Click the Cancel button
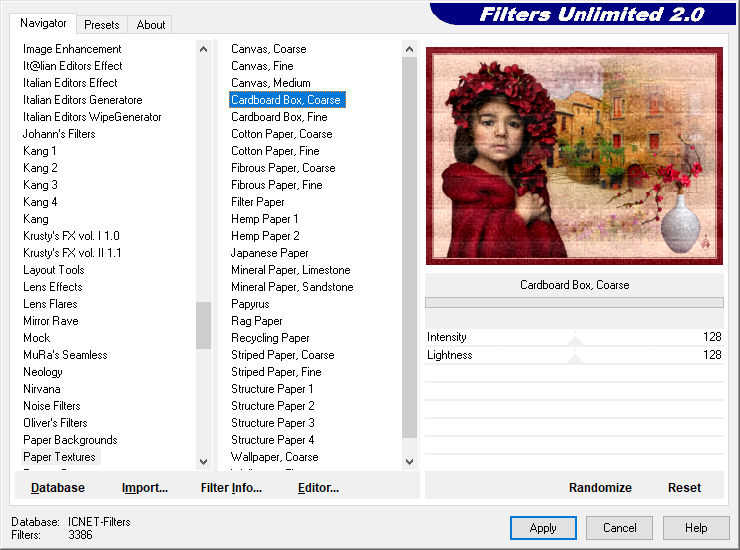The height and width of the screenshot is (550, 740). (x=619, y=528)
